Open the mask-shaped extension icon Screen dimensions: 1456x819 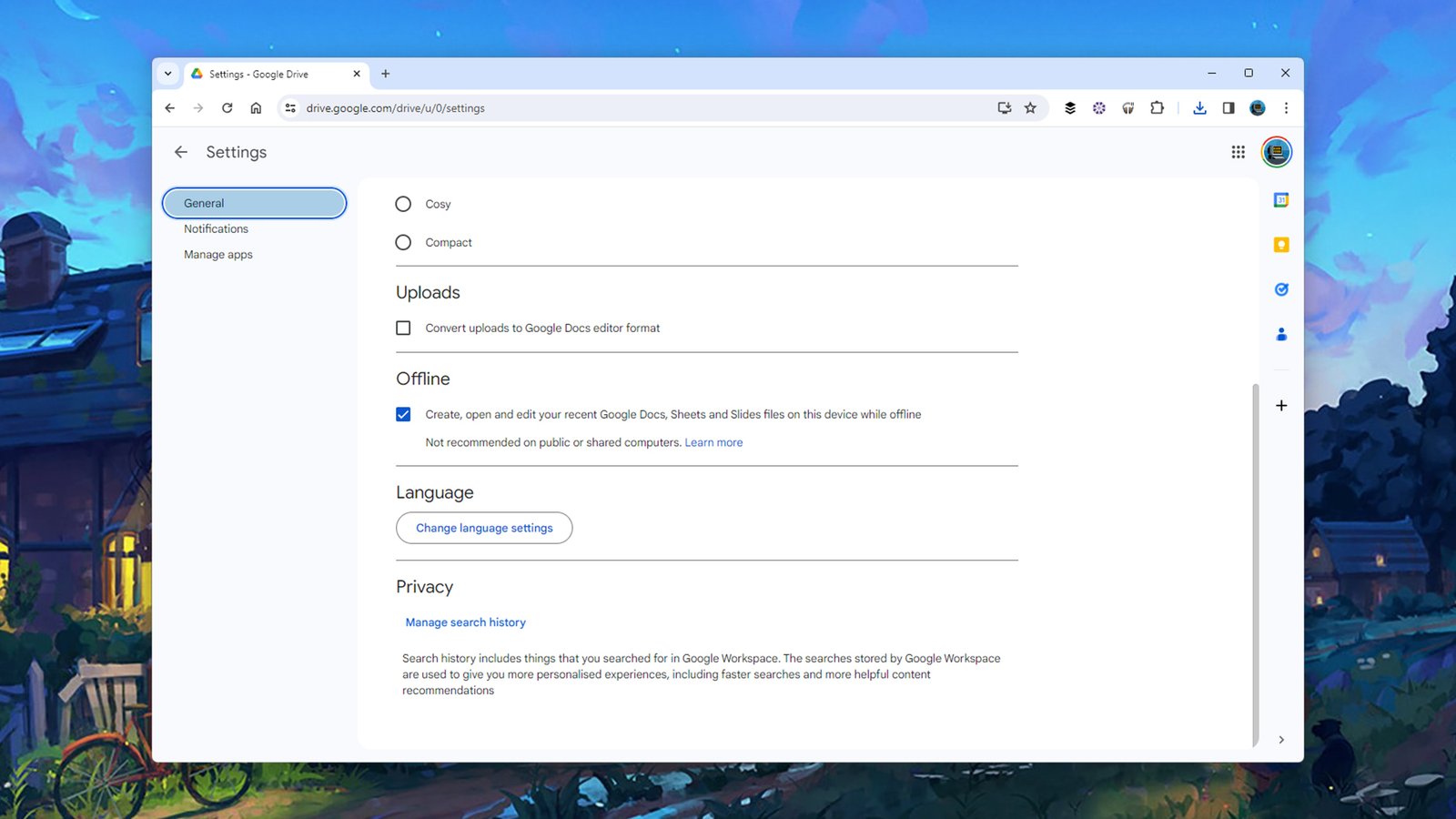click(1128, 108)
